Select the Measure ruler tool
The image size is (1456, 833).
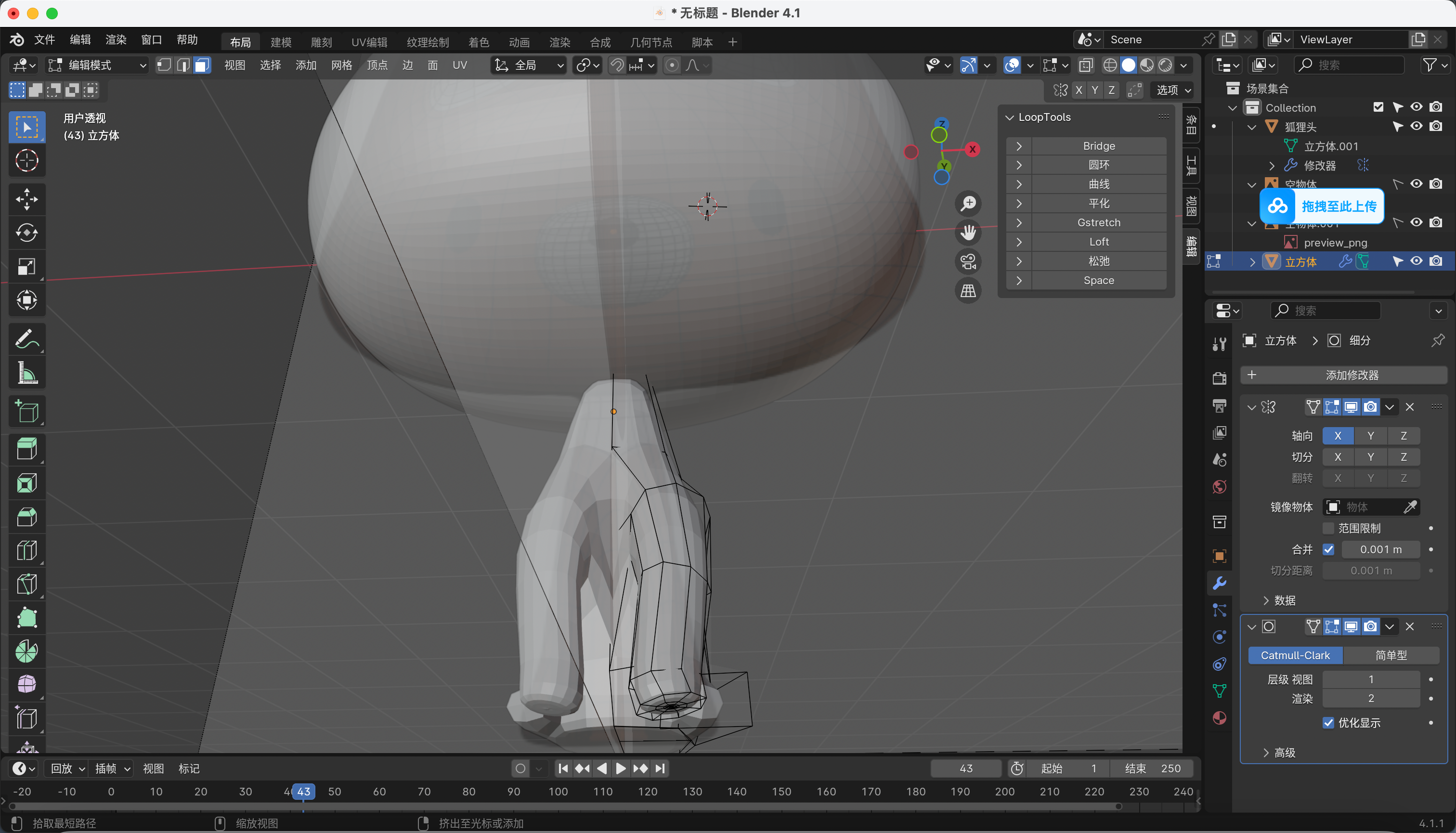pos(26,373)
